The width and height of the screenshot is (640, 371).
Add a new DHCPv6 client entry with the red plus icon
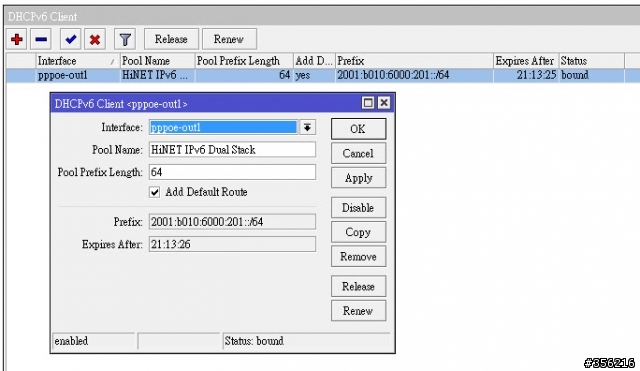pyautogui.click(x=17, y=40)
